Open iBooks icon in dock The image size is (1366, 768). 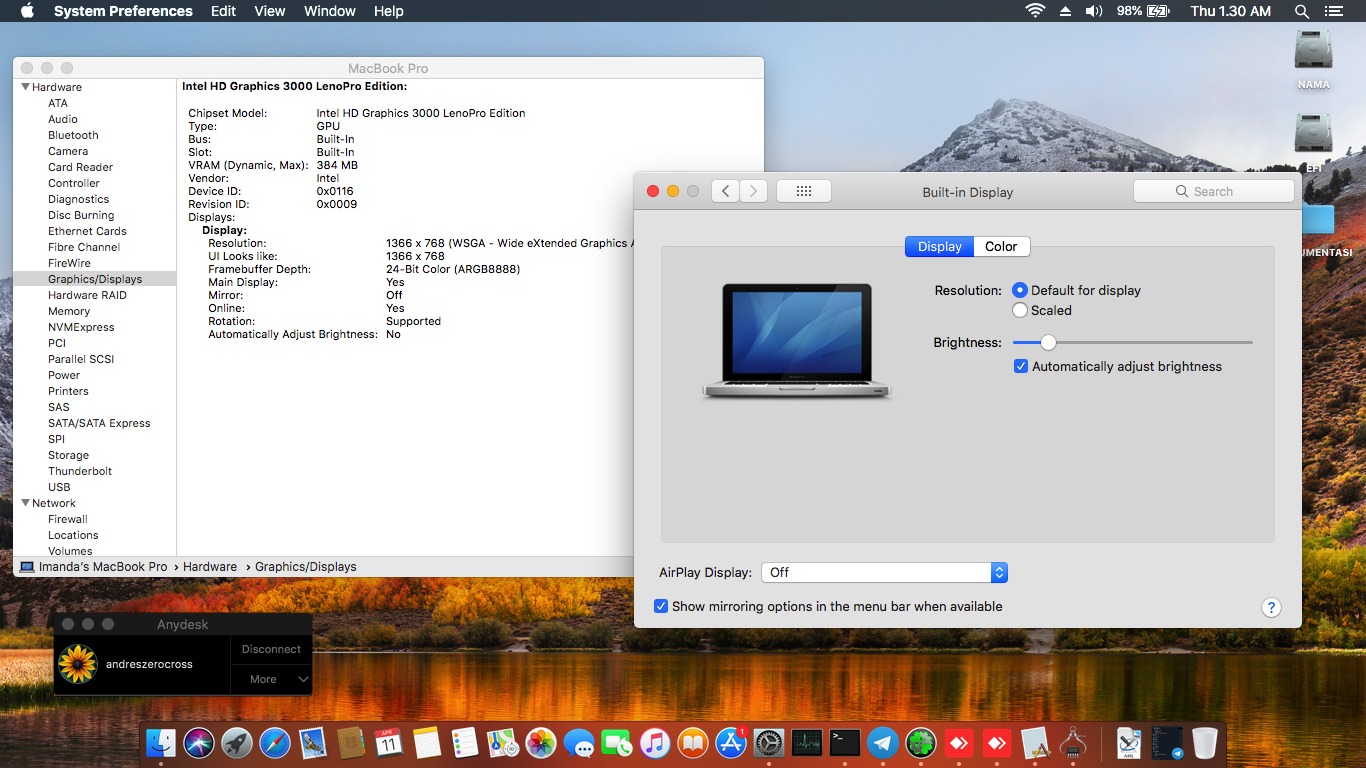click(x=693, y=743)
